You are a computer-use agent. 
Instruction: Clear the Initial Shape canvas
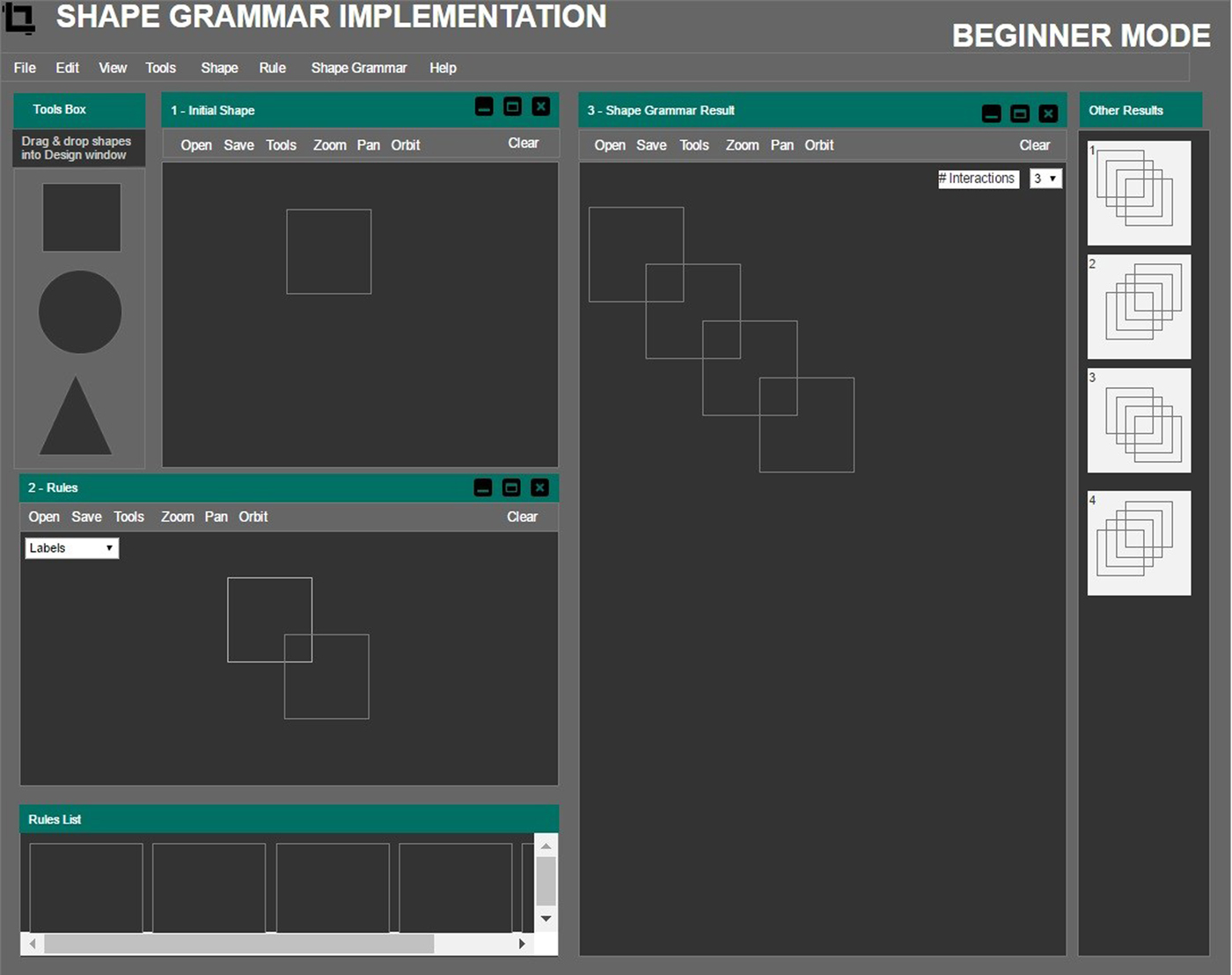point(524,143)
